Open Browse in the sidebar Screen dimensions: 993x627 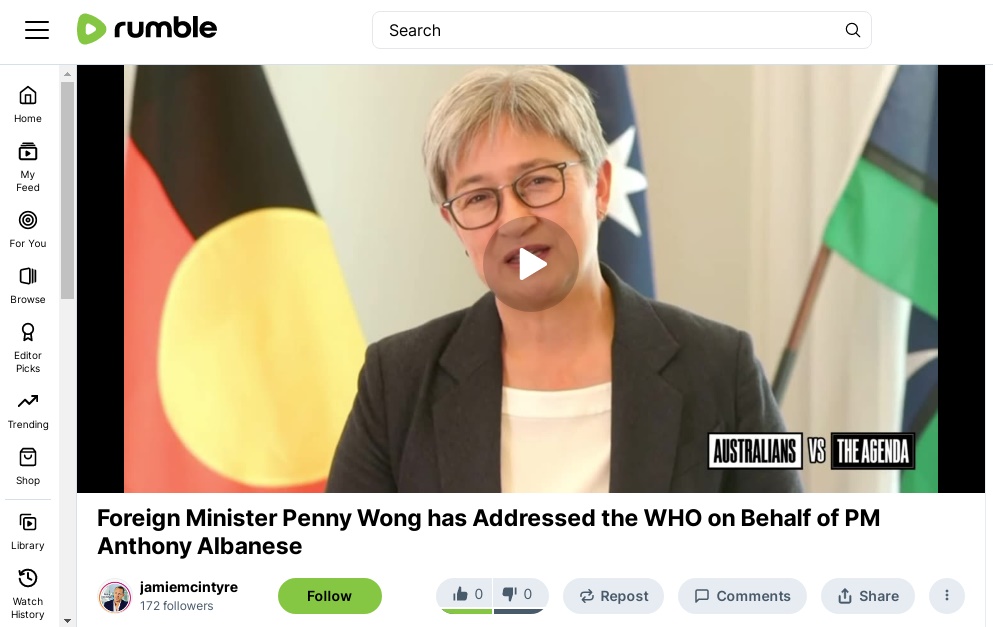tap(28, 285)
